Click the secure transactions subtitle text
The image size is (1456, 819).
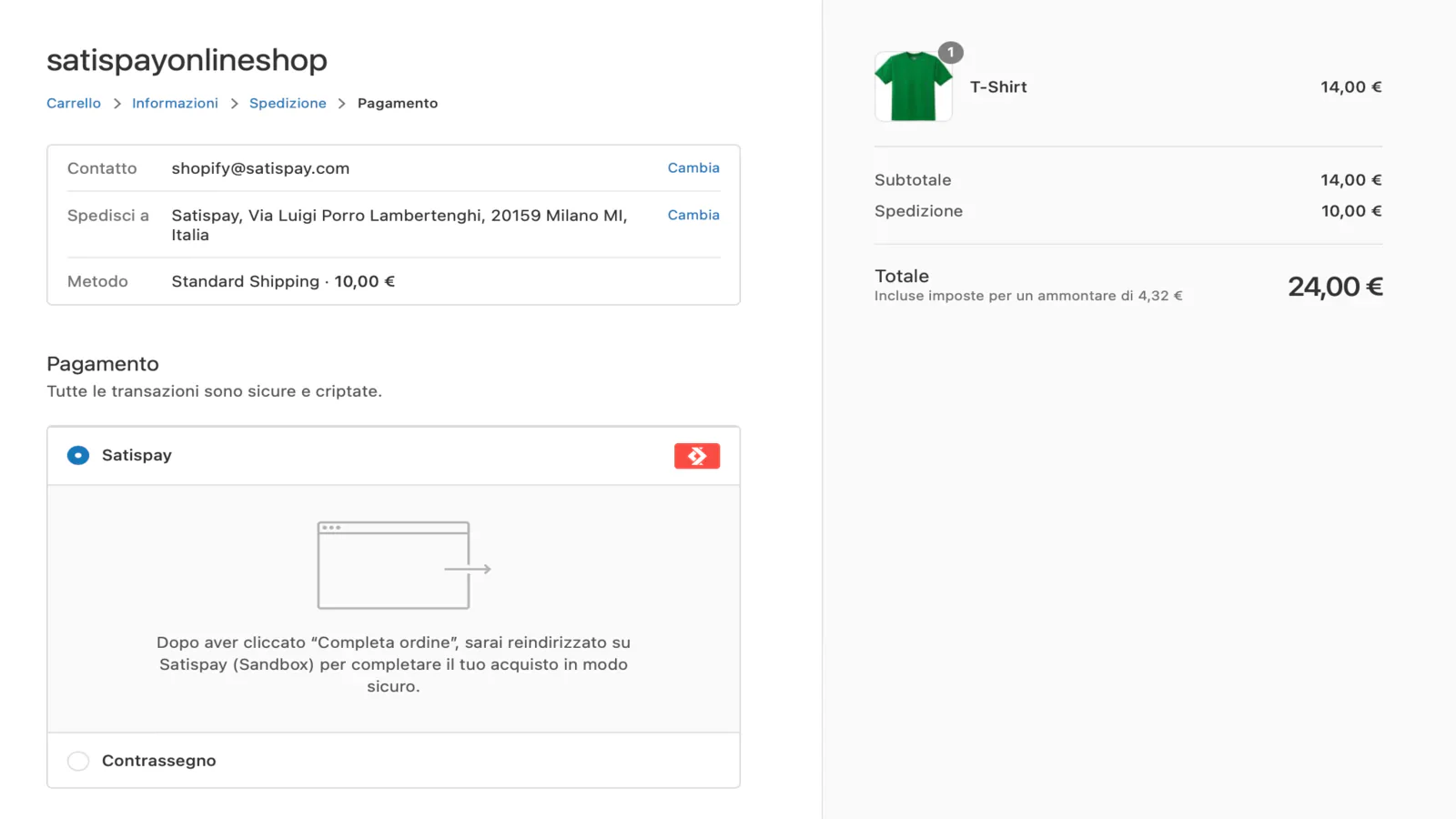[x=215, y=391]
